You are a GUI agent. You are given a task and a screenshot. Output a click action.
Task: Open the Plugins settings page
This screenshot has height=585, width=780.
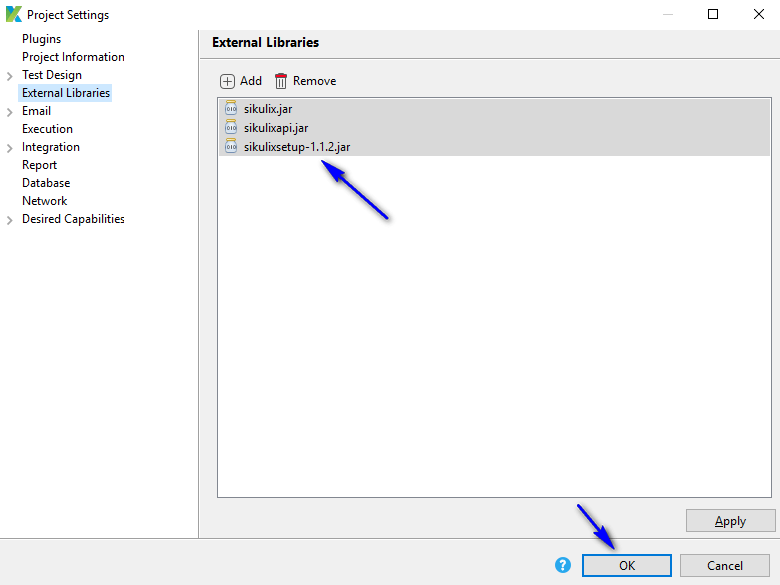click(x=41, y=39)
